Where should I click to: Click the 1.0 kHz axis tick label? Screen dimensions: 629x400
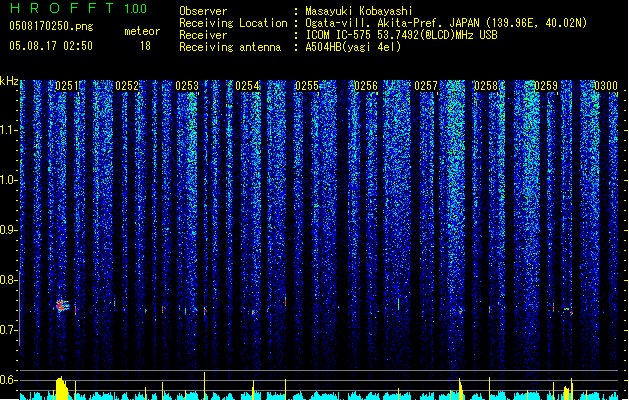pos(9,180)
